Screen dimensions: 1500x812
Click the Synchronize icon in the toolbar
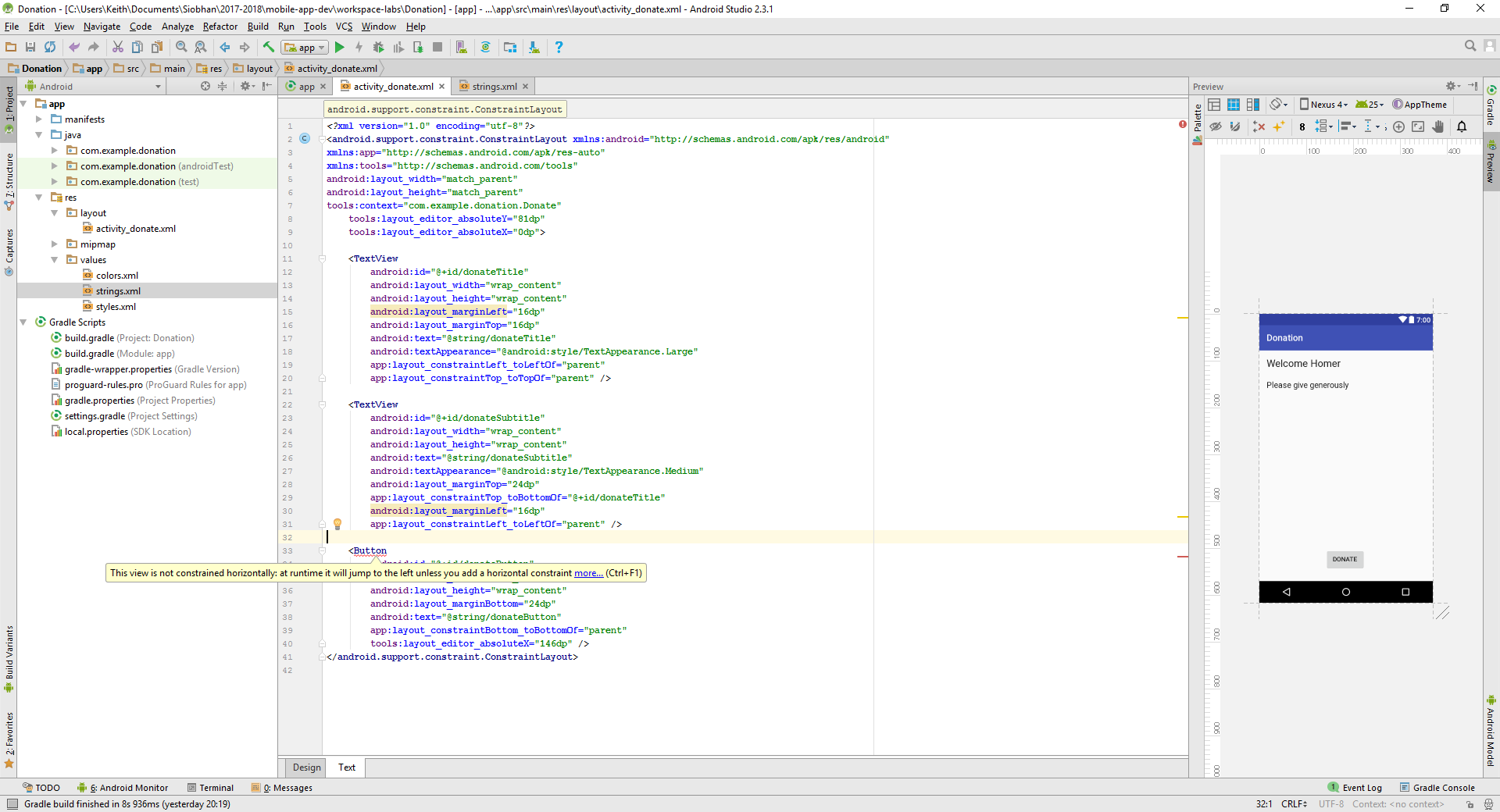(50, 47)
